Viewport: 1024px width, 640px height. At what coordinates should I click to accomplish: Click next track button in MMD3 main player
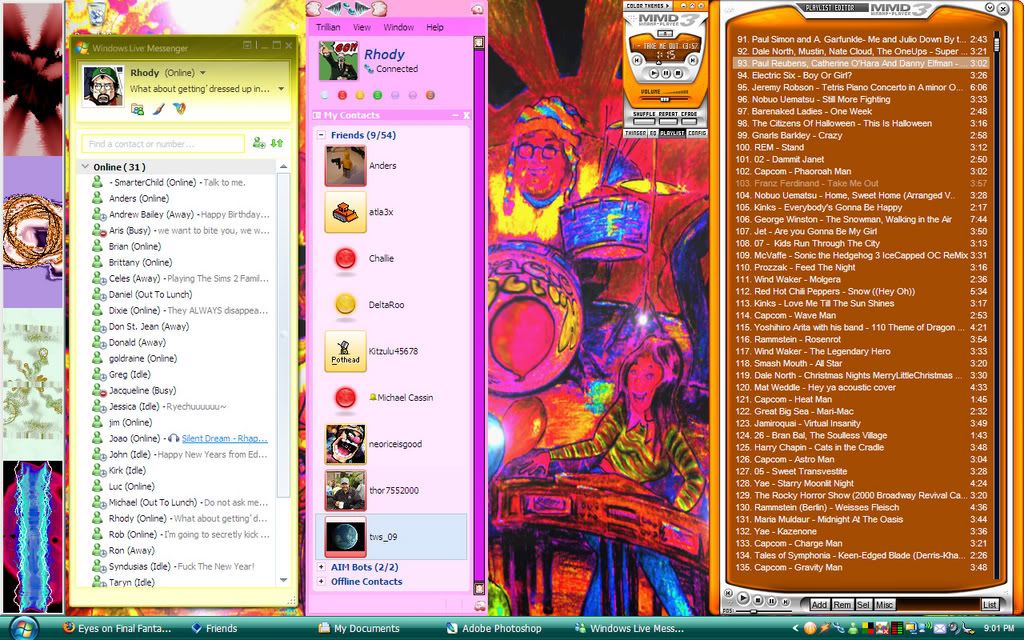(693, 60)
